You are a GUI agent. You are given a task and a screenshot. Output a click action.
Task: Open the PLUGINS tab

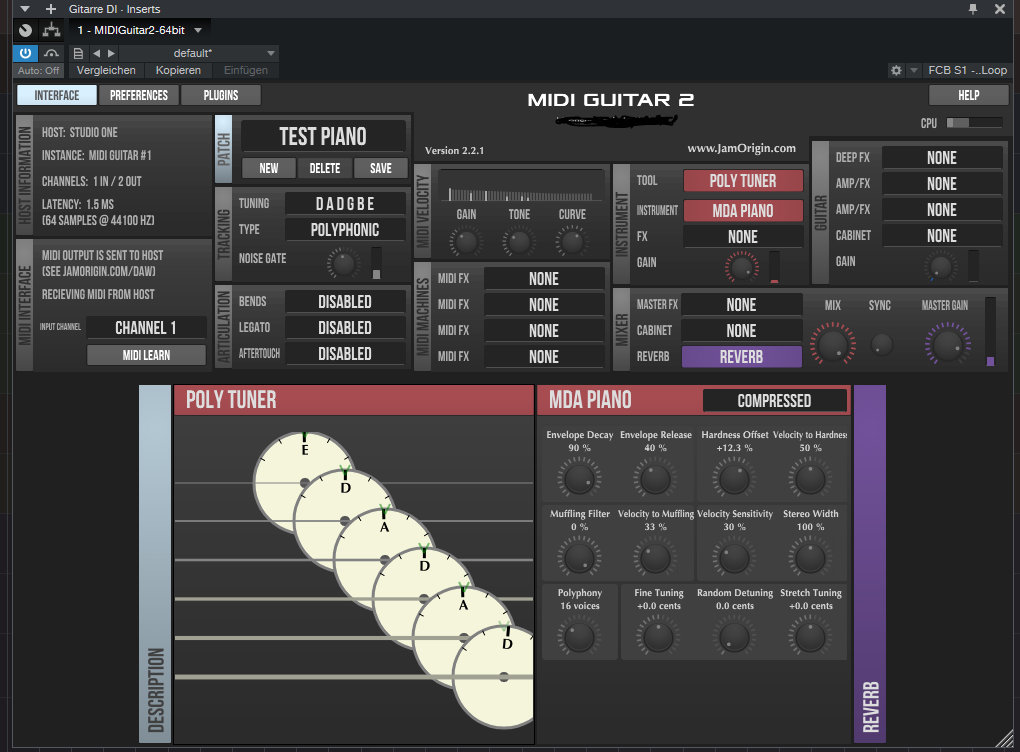(x=221, y=95)
